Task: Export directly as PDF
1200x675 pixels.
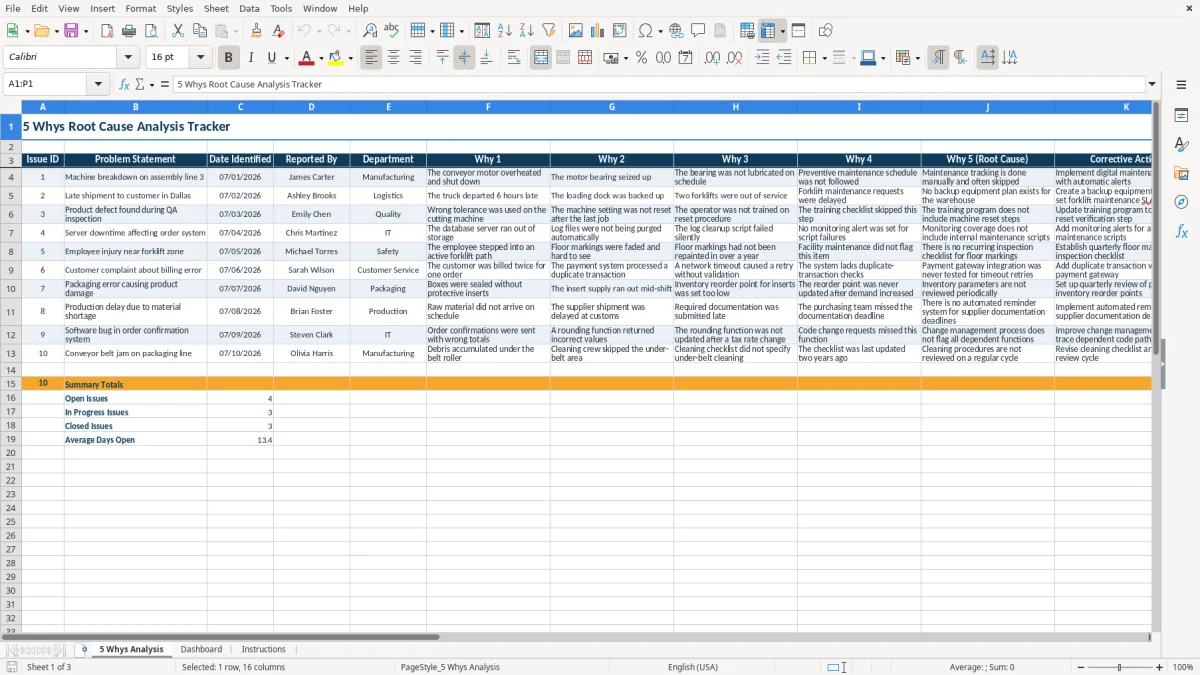Action: point(107,31)
